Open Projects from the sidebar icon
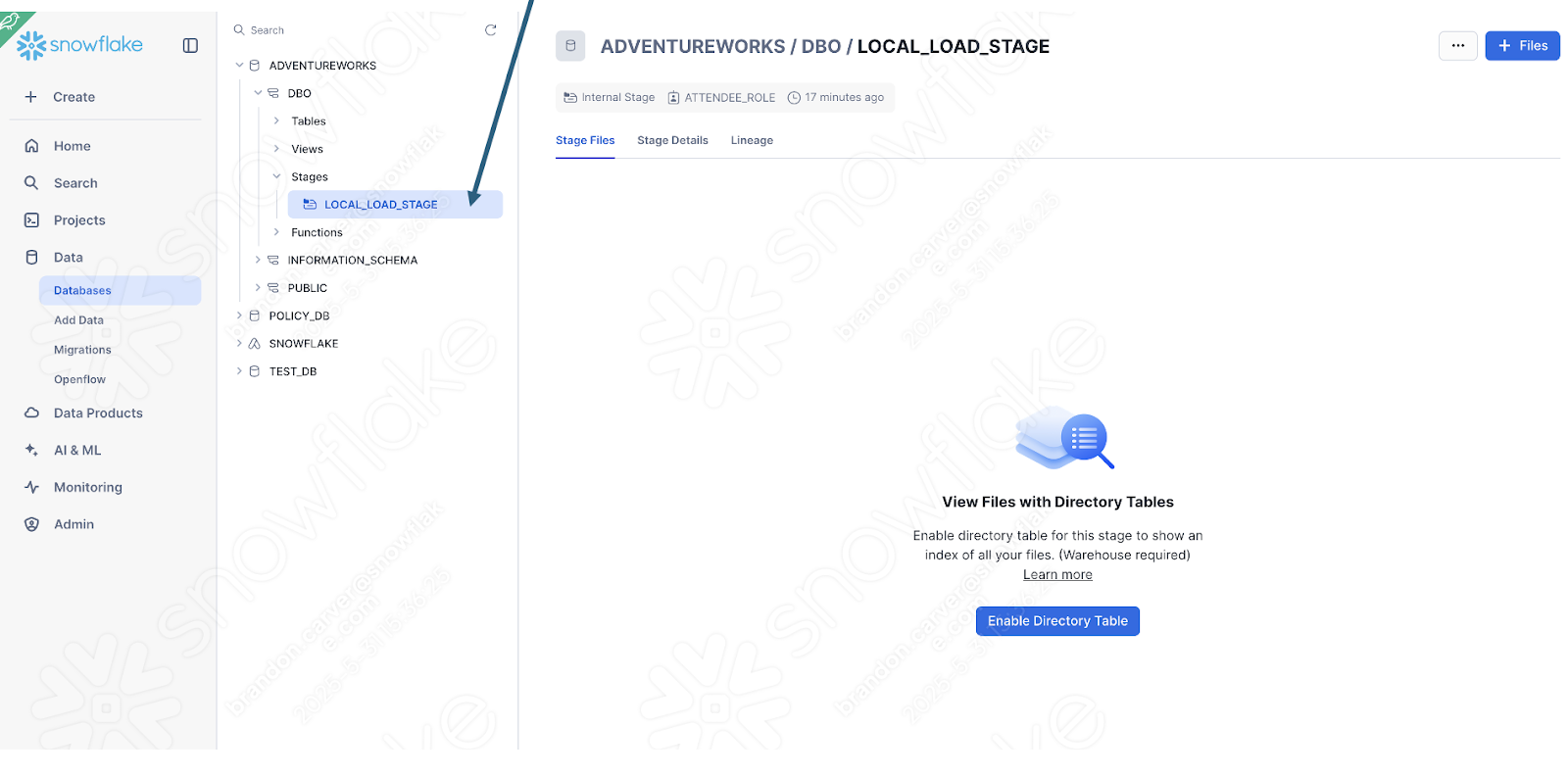The height and width of the screenshot is (776, 1568). pos(31,220)
